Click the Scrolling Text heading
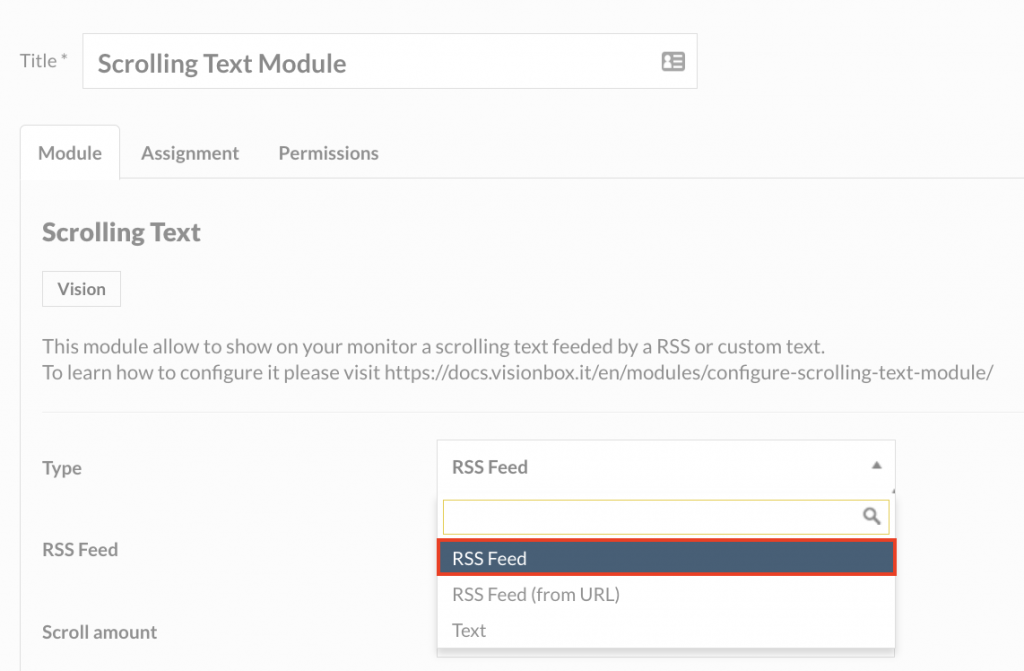Viewport: 1024px width, 671px height. [x=121, y=233]
